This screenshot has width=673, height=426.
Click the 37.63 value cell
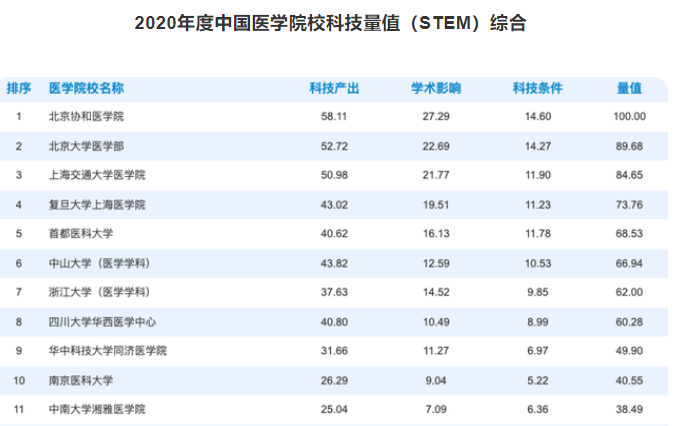click(334, 292)
